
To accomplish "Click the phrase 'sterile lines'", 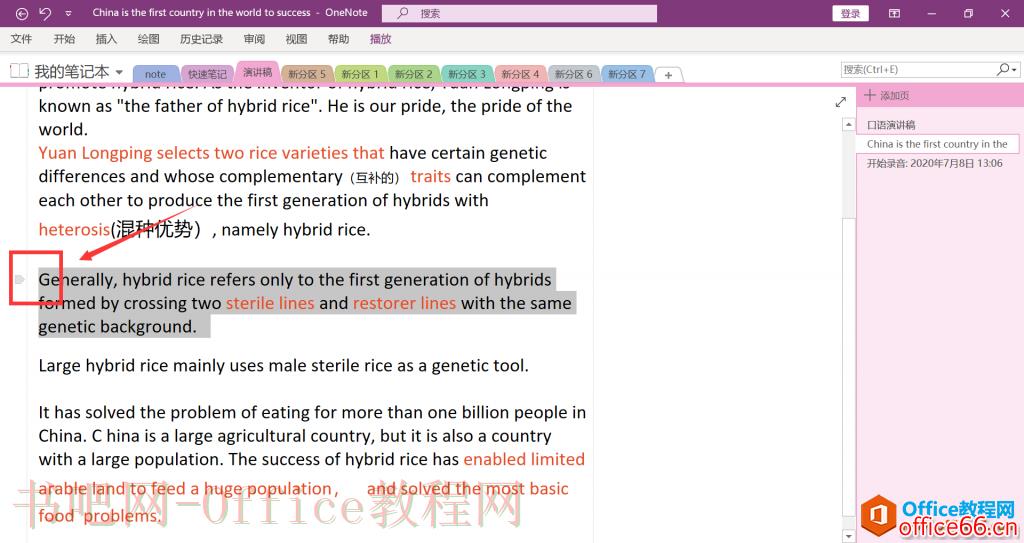I will 270,303.
